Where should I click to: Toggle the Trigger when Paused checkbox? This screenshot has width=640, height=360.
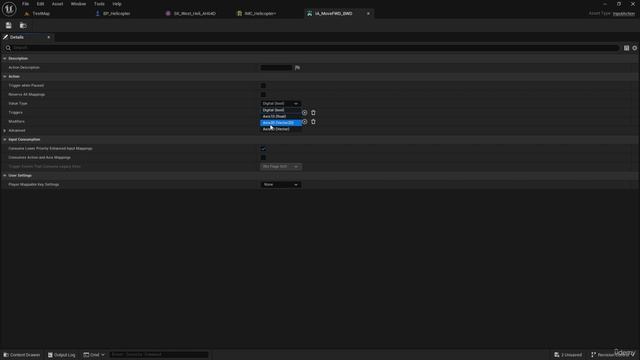(x=263, y=86)
